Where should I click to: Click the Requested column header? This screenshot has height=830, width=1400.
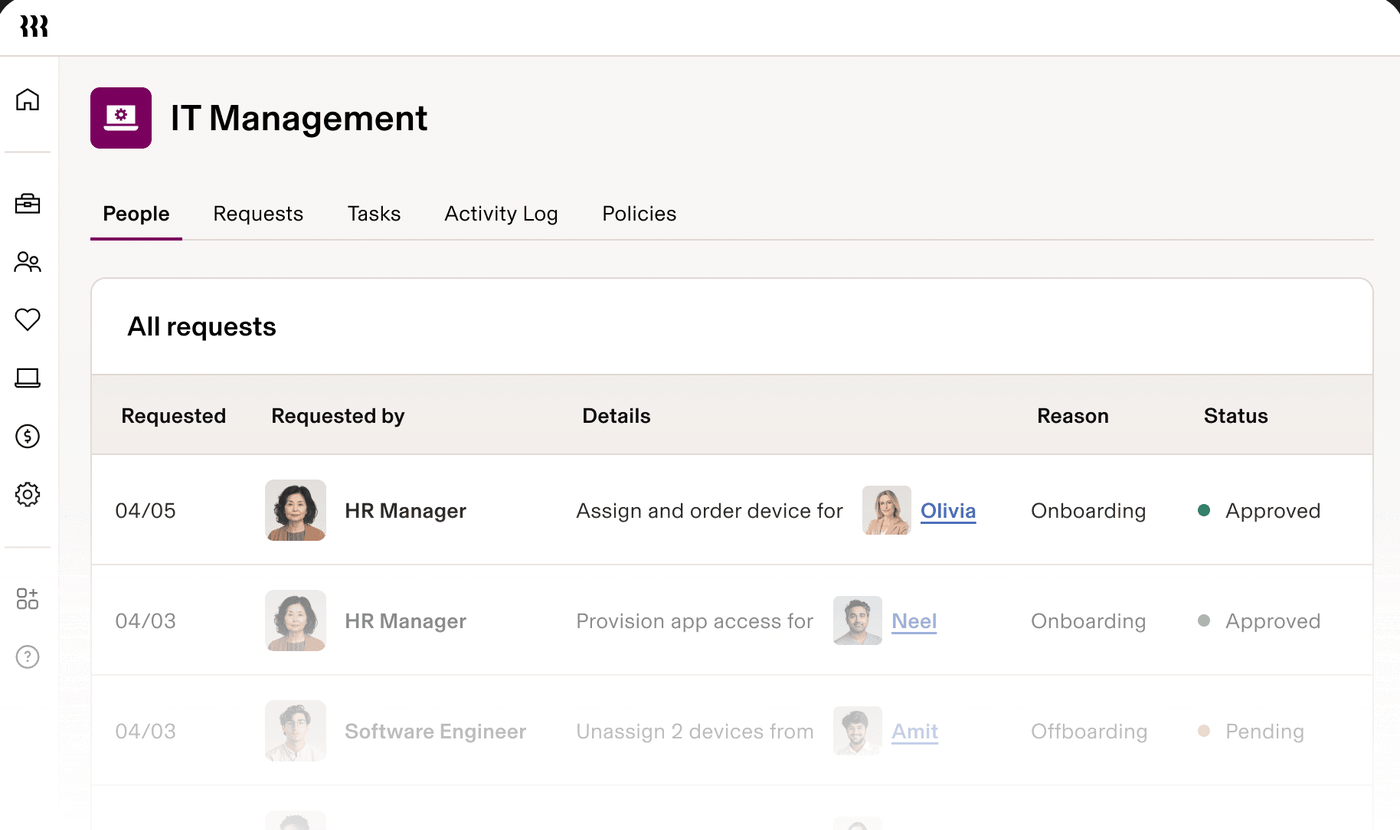173,416
